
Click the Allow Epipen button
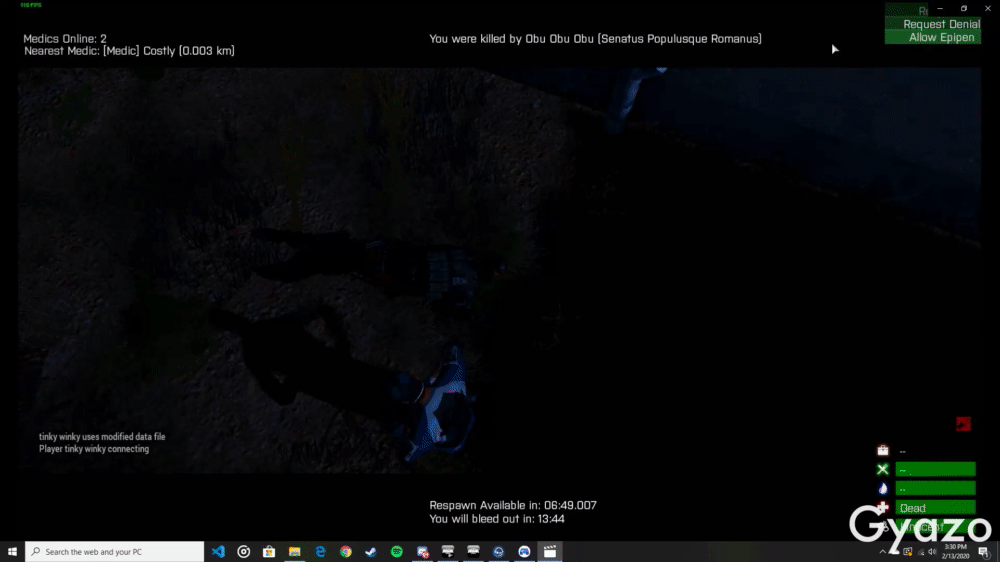pyautogui.click(x=933, y=38)
